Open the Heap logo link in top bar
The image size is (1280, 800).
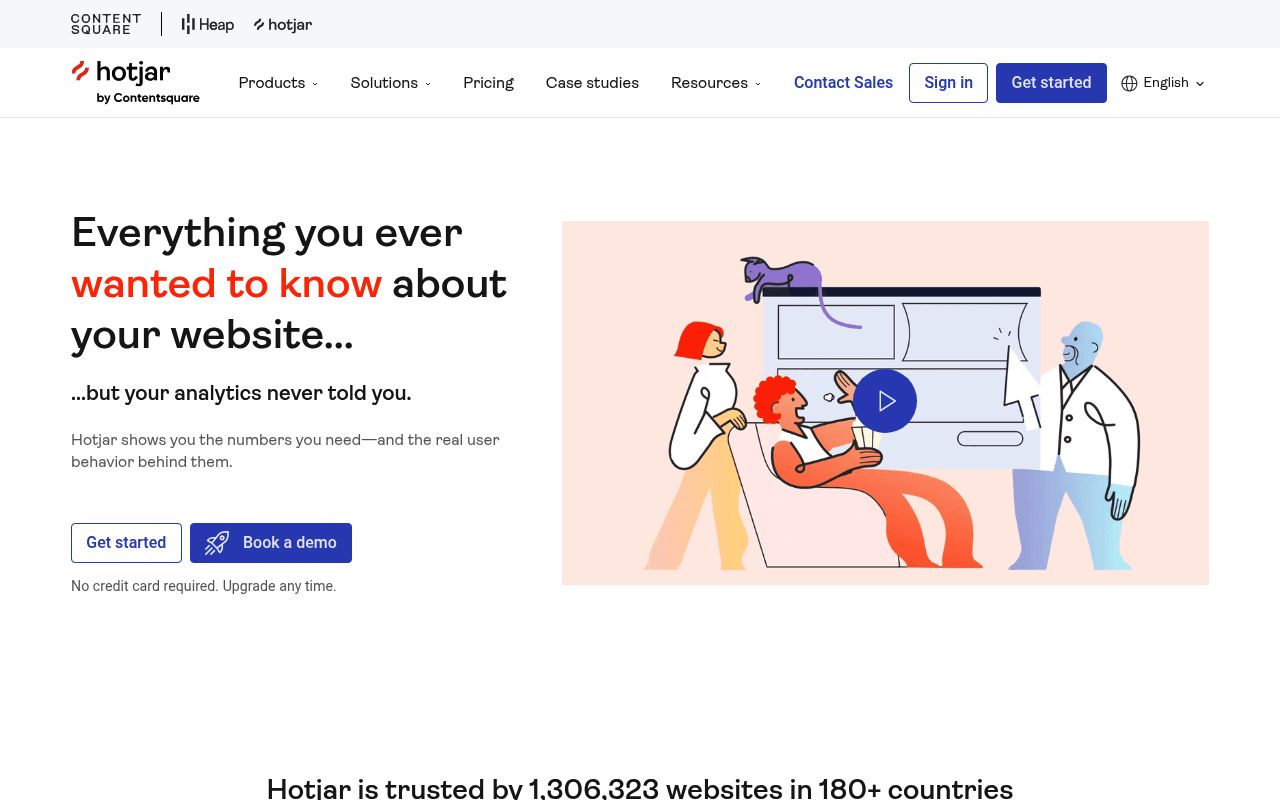click(x=208, y=24)
